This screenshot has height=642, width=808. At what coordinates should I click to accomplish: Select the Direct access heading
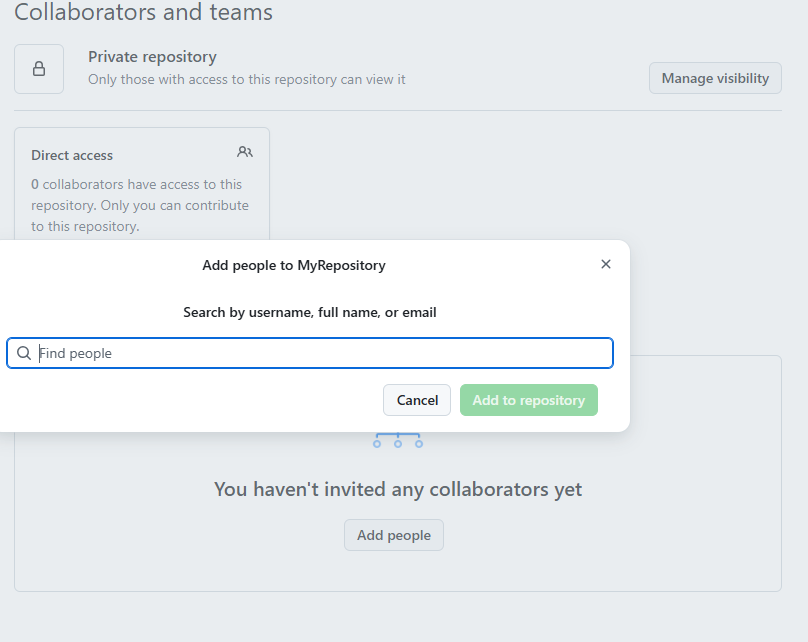click(72, 155)
